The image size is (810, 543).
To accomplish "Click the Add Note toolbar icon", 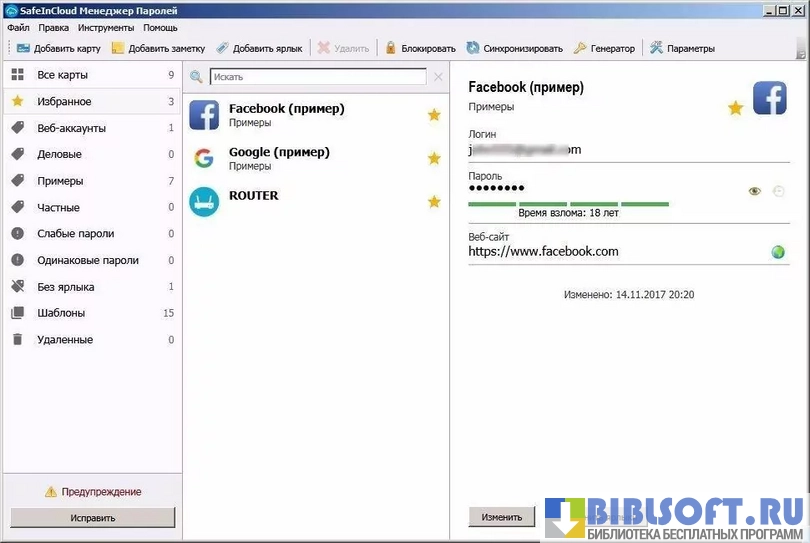I will coord(118,48).
